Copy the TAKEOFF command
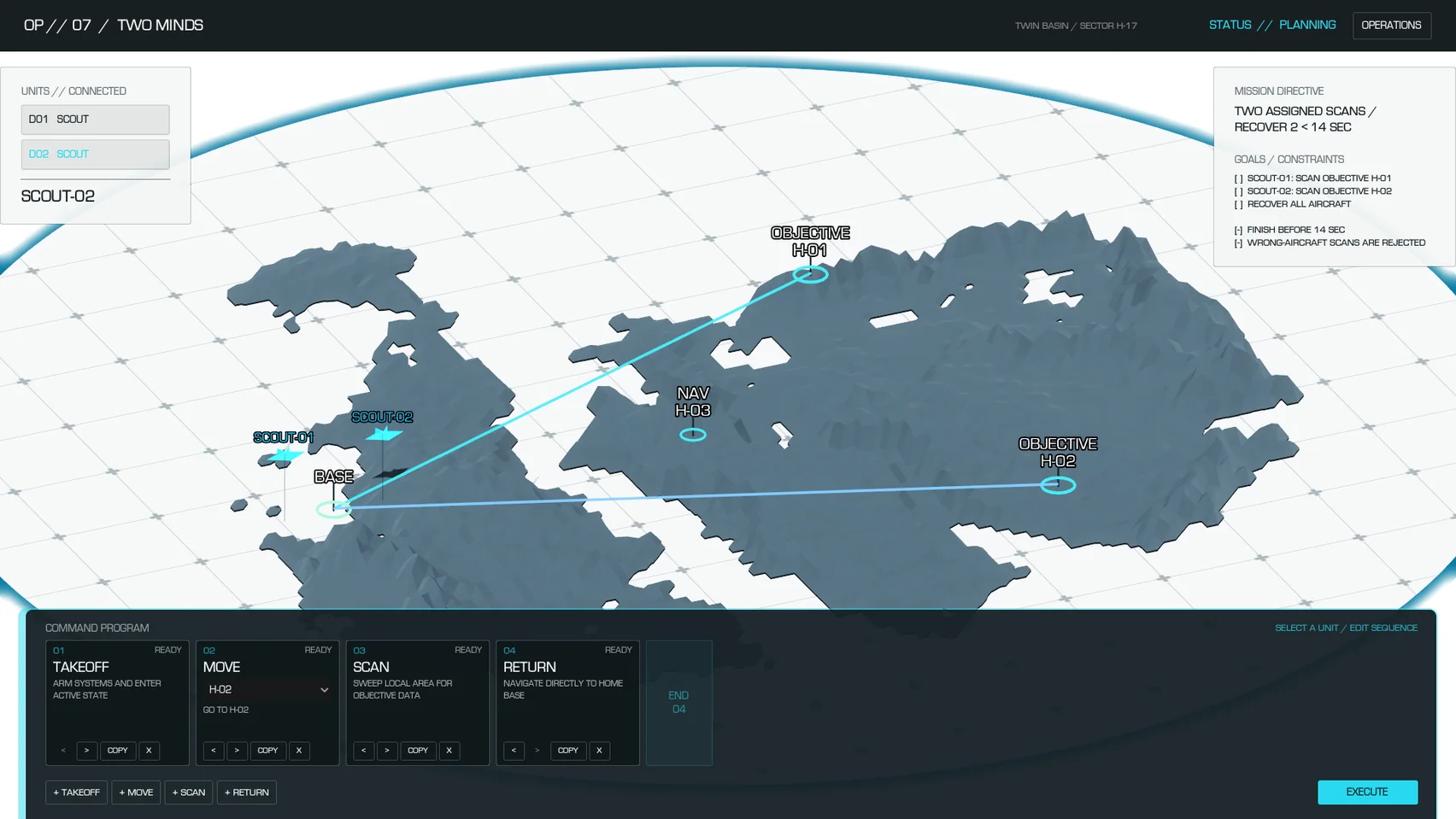The height and width of the screenshot is (819, 1456). click(x=118, y=751)
